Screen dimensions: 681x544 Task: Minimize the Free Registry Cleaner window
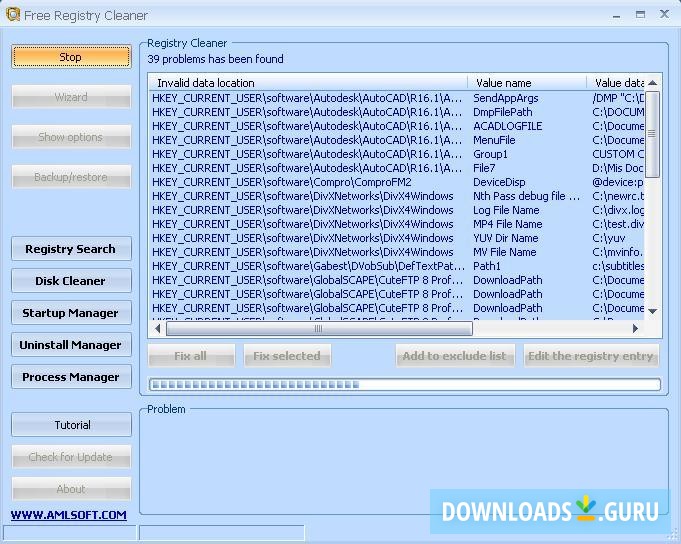pos(616,15)
